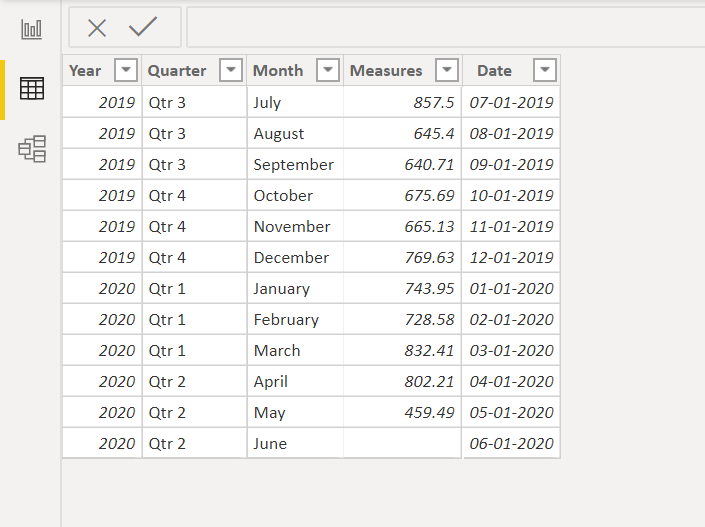Image resolution: width=705 pixels, height=527 pixels.
Task: Select the August month cell
Action: pos(295,134)
